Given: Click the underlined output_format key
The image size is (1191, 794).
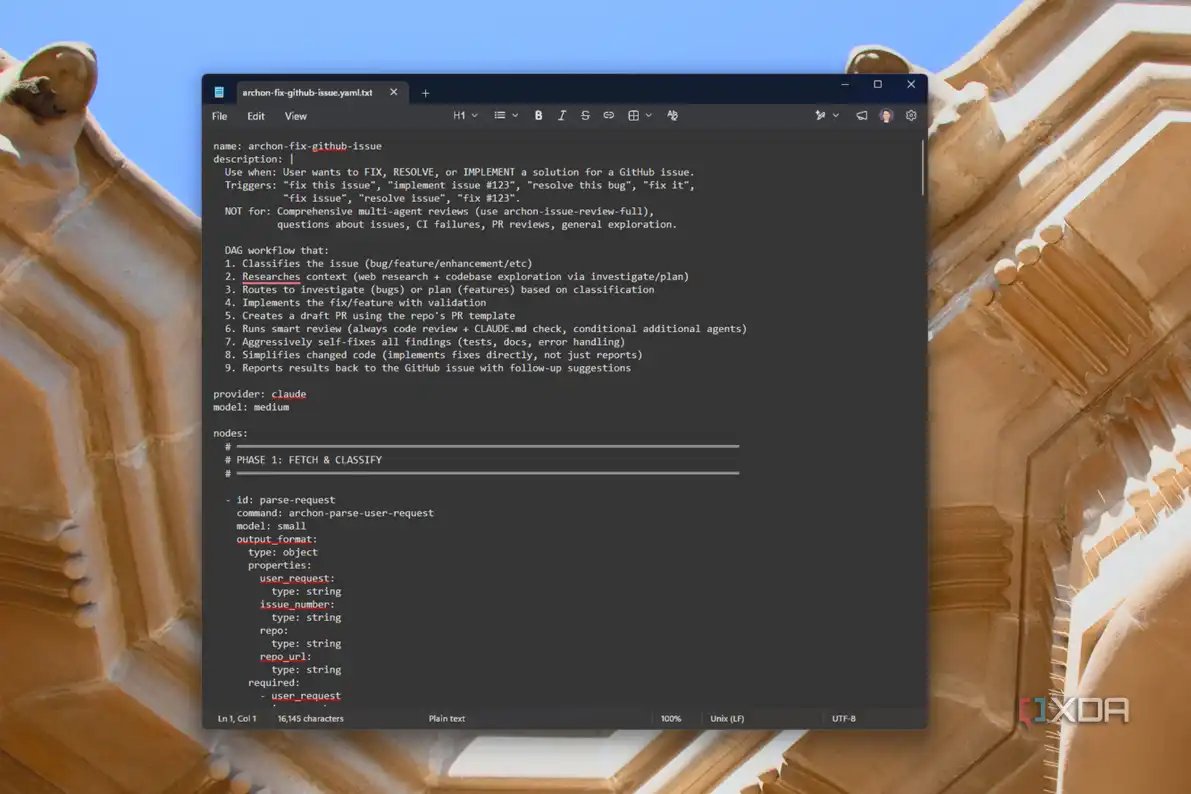Looking at the screenshot, I should (274, 539).
